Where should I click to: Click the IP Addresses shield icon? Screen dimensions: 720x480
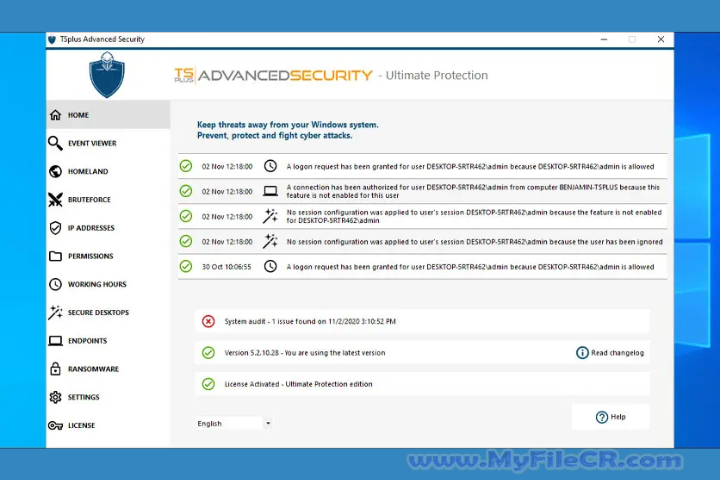click(55, 228)
